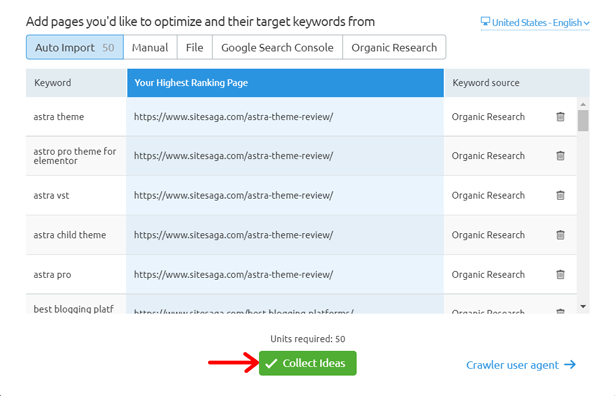Click the Keyword column header
The image size is (615, 396).
76,83
